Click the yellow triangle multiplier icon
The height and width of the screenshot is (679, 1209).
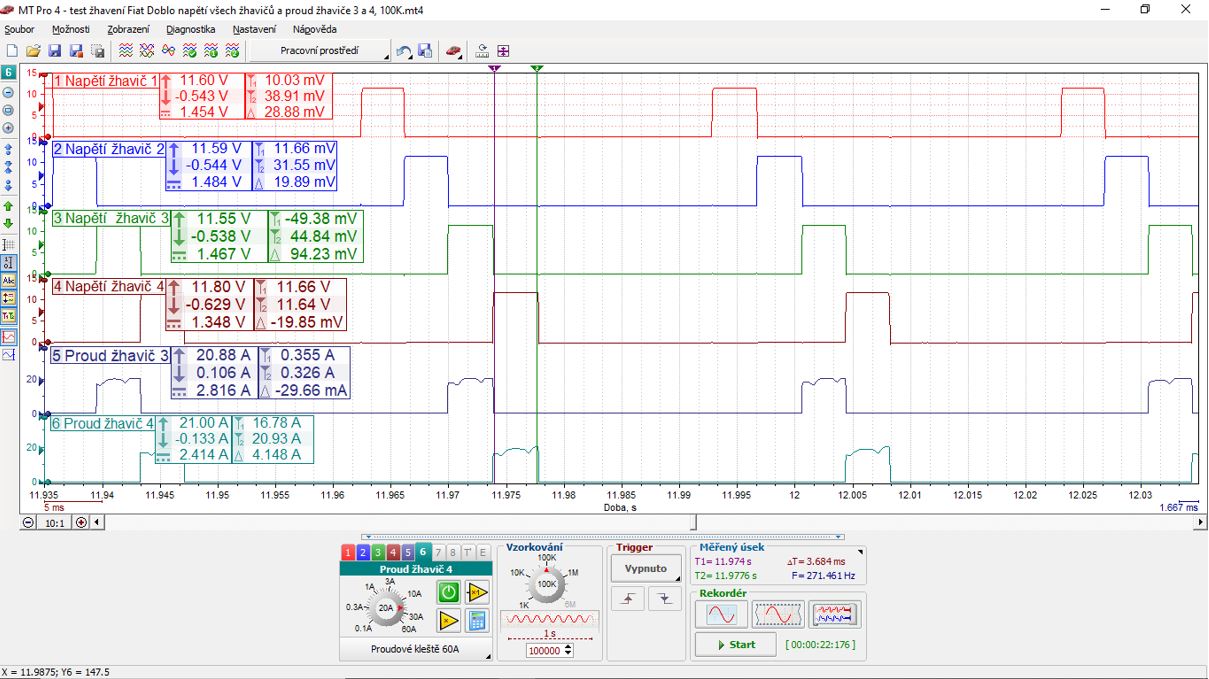click(x=449, y=620)
